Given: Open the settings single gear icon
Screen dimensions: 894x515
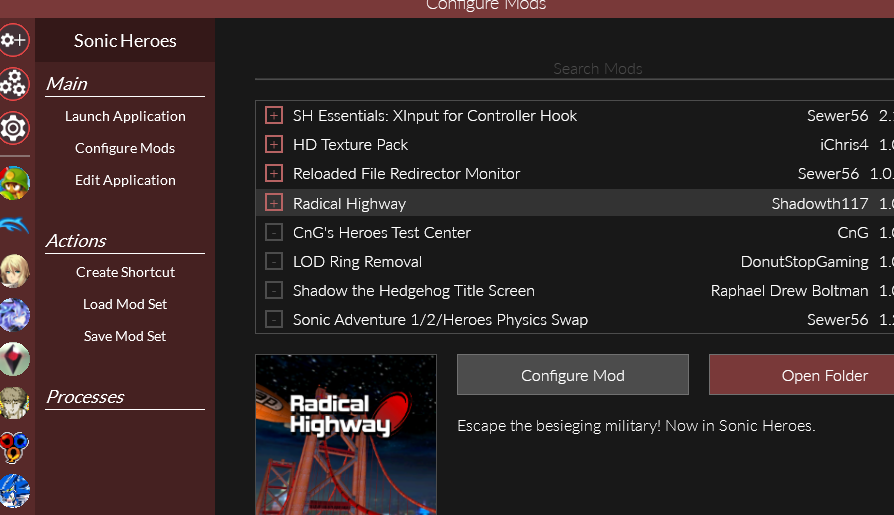Looking at the screenshot, I should [x=14, y=128].
